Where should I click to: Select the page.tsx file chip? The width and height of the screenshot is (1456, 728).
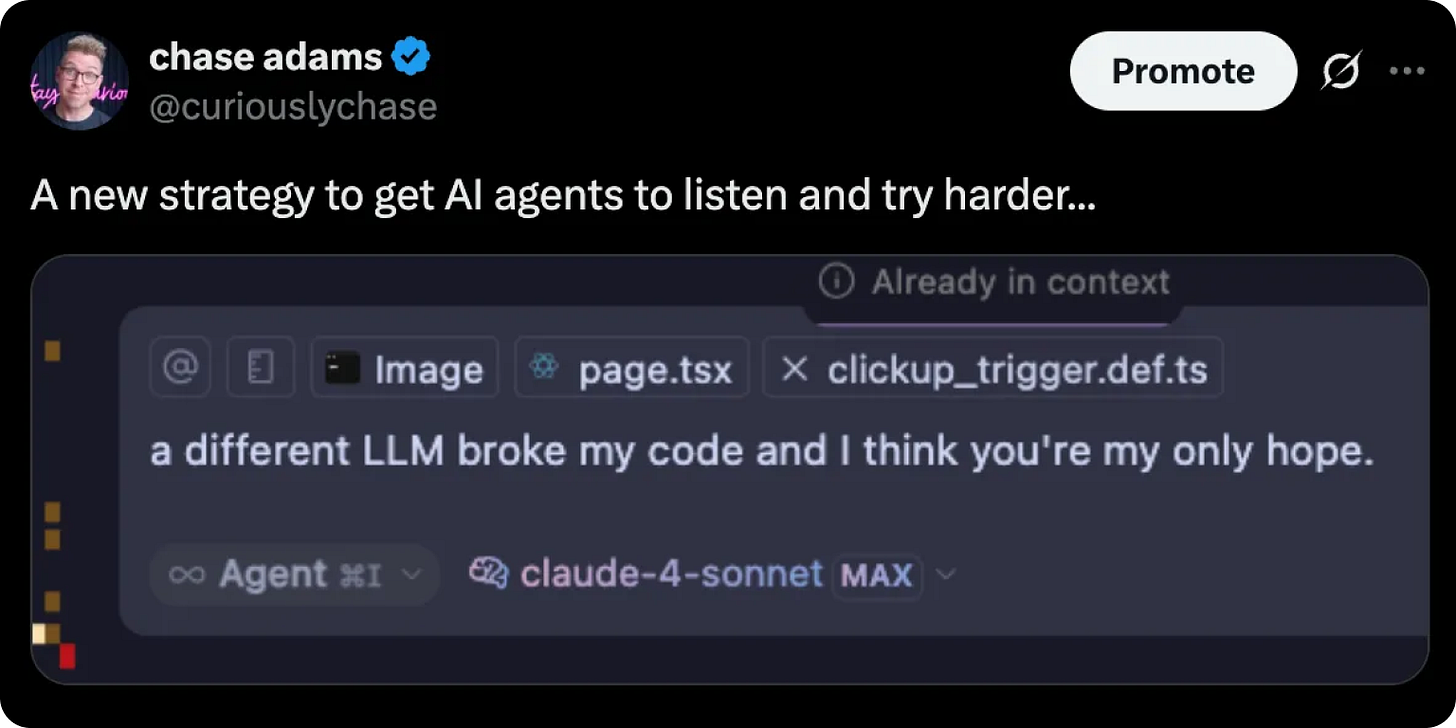point(631,367)
